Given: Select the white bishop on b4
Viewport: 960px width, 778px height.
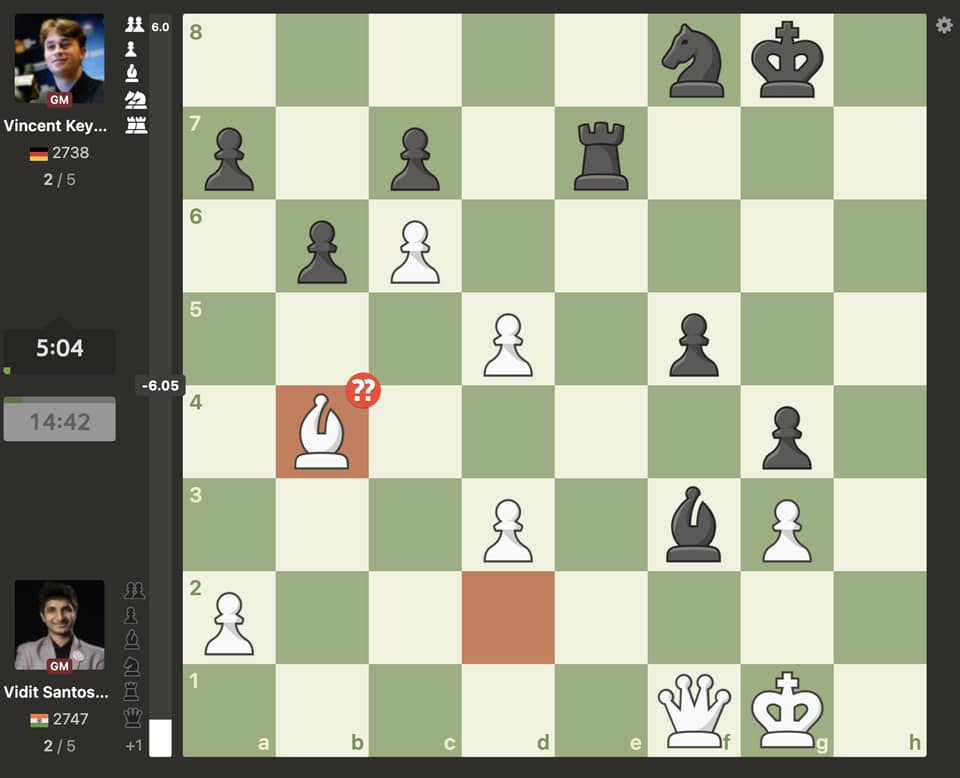Looking at the screenshot, I should pyautogui.click(x=322, y=432).
